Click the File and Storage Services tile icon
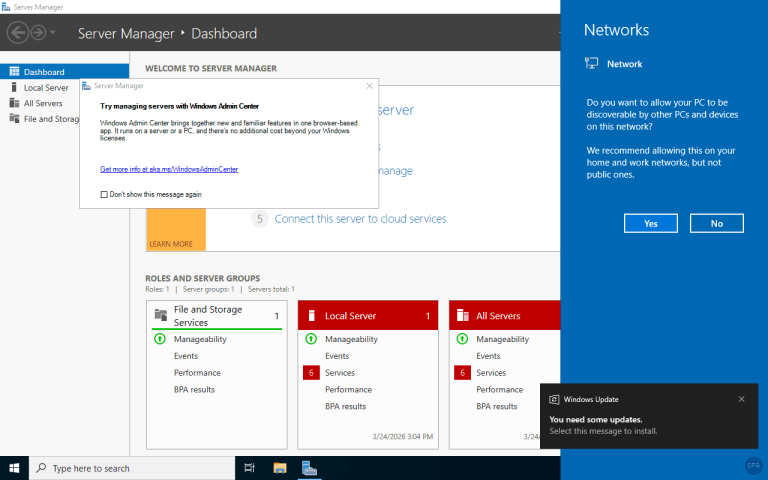This screenshot has width=768, height=480. click(161, 315)
